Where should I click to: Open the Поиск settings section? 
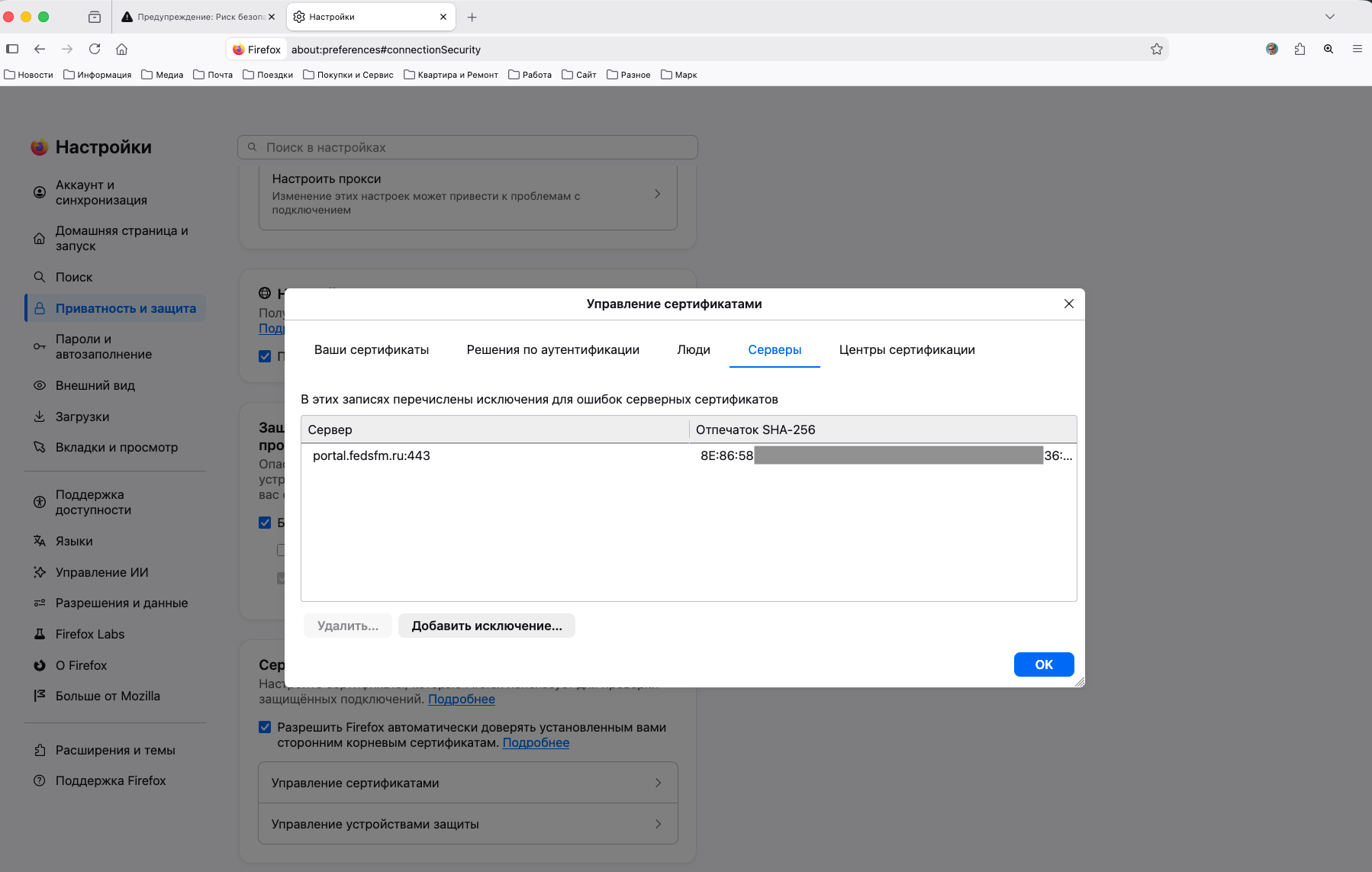115,277
